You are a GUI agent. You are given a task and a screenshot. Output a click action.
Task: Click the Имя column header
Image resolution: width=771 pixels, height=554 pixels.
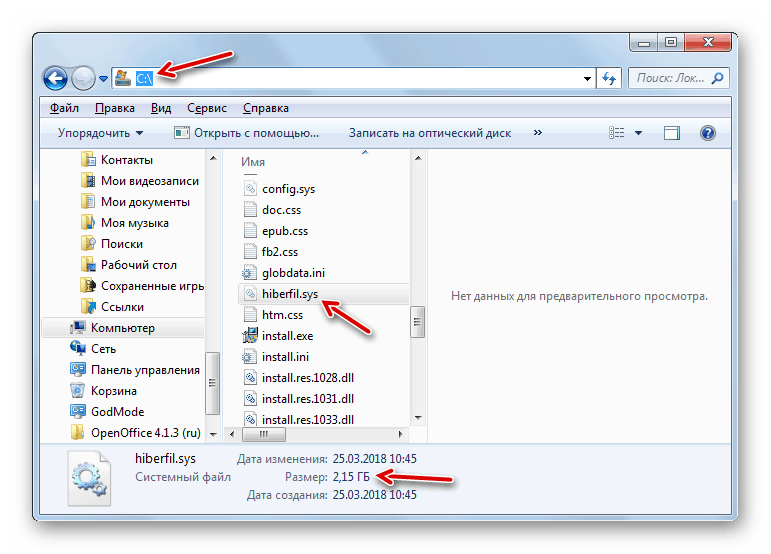pos(253,162)
